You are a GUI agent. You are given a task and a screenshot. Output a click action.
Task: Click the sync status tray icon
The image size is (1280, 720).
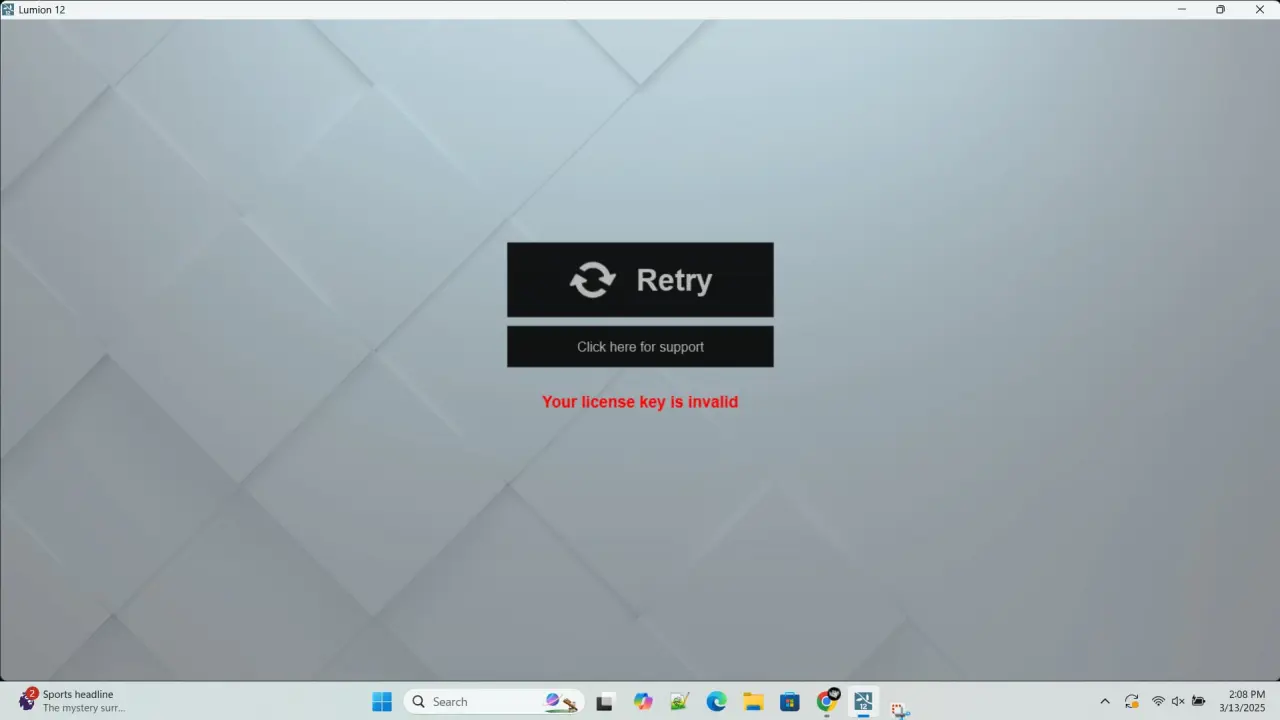[1132, 701]
